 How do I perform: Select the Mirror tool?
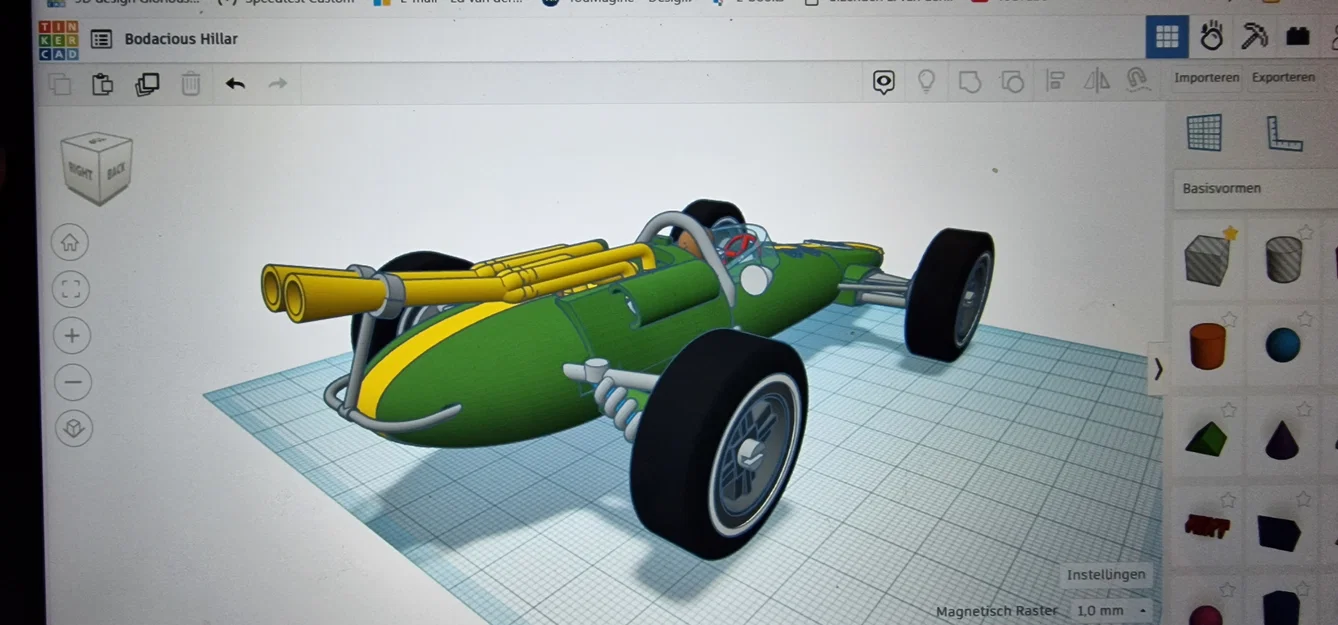[1097, 80]
